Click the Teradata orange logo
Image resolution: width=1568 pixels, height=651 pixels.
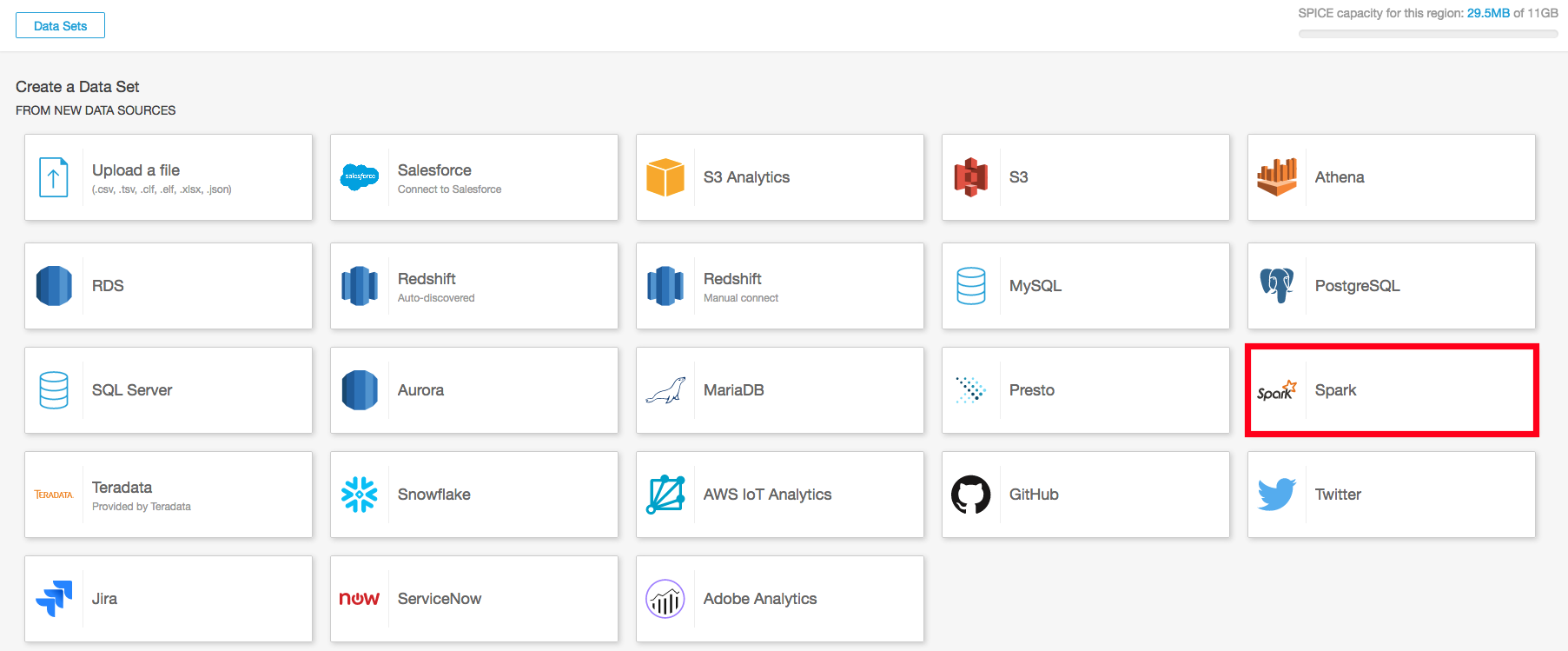coord(54,495)
